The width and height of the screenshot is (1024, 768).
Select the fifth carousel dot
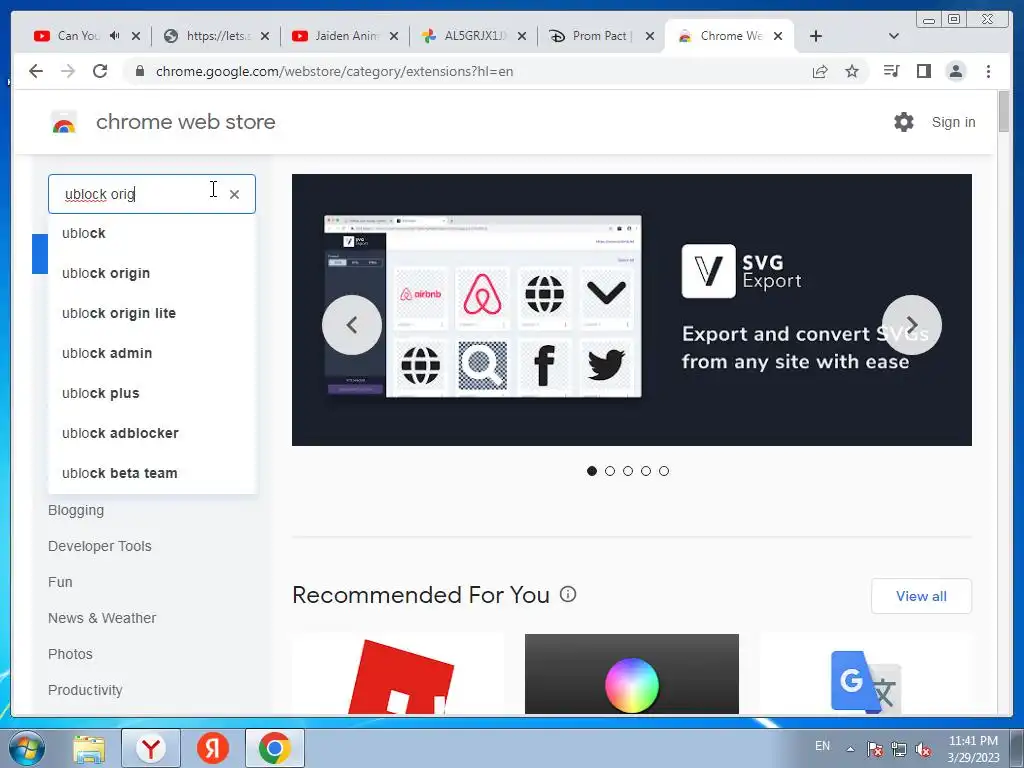(x=664, y=471)
